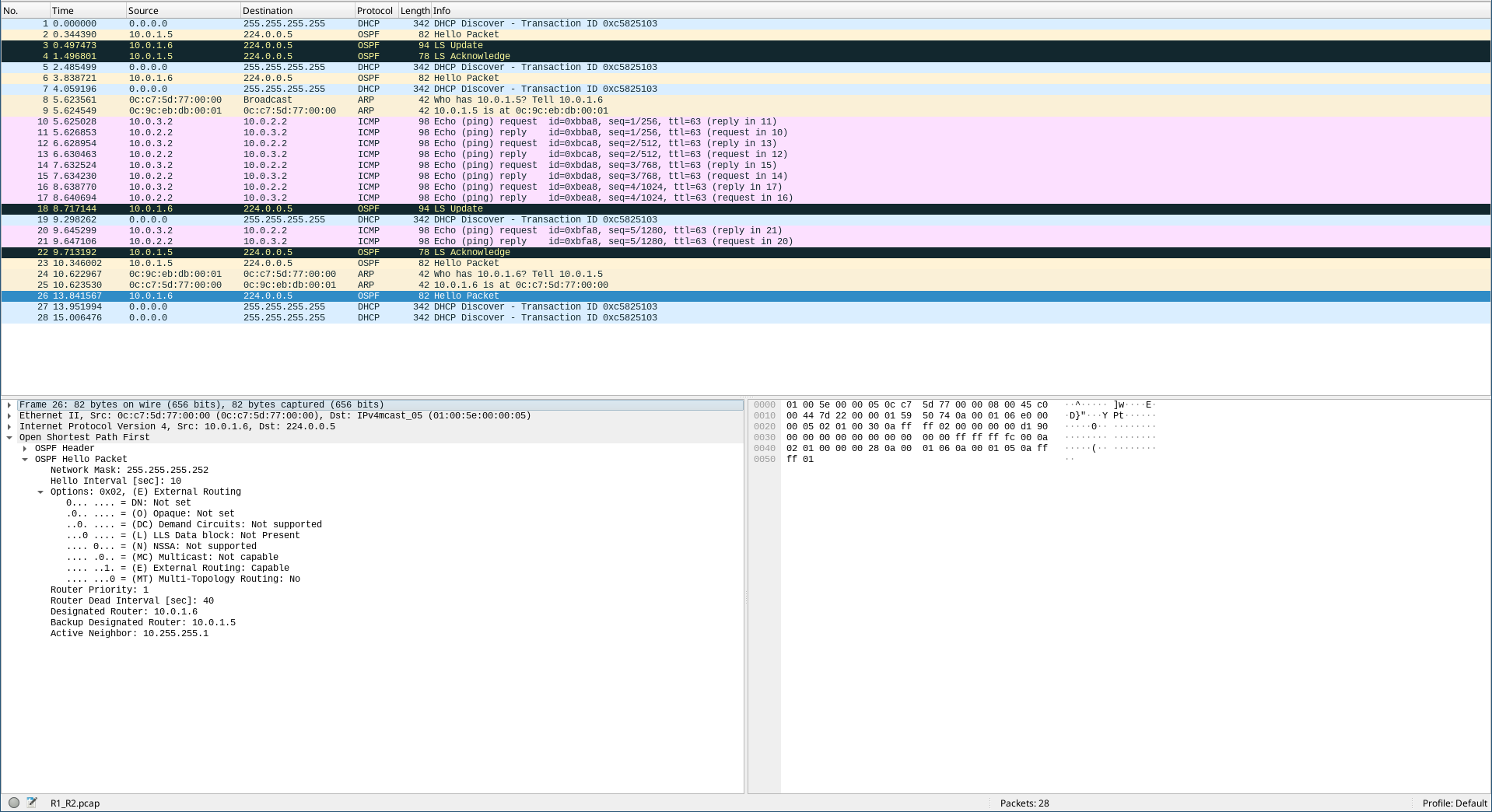
Task: Click the Source column header
Action: pyautogui.click(x=182, y=11)
